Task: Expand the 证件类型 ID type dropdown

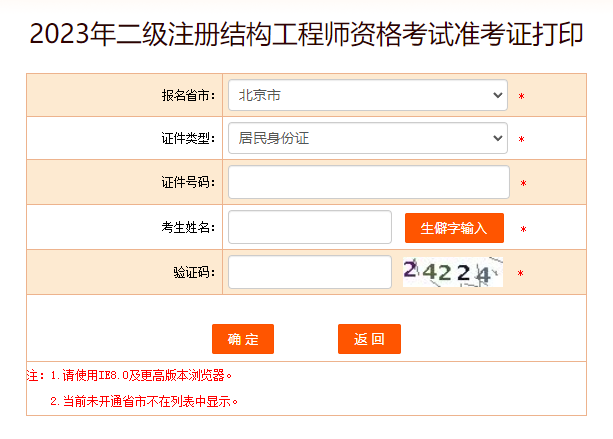Action: (x=367, y=138)
